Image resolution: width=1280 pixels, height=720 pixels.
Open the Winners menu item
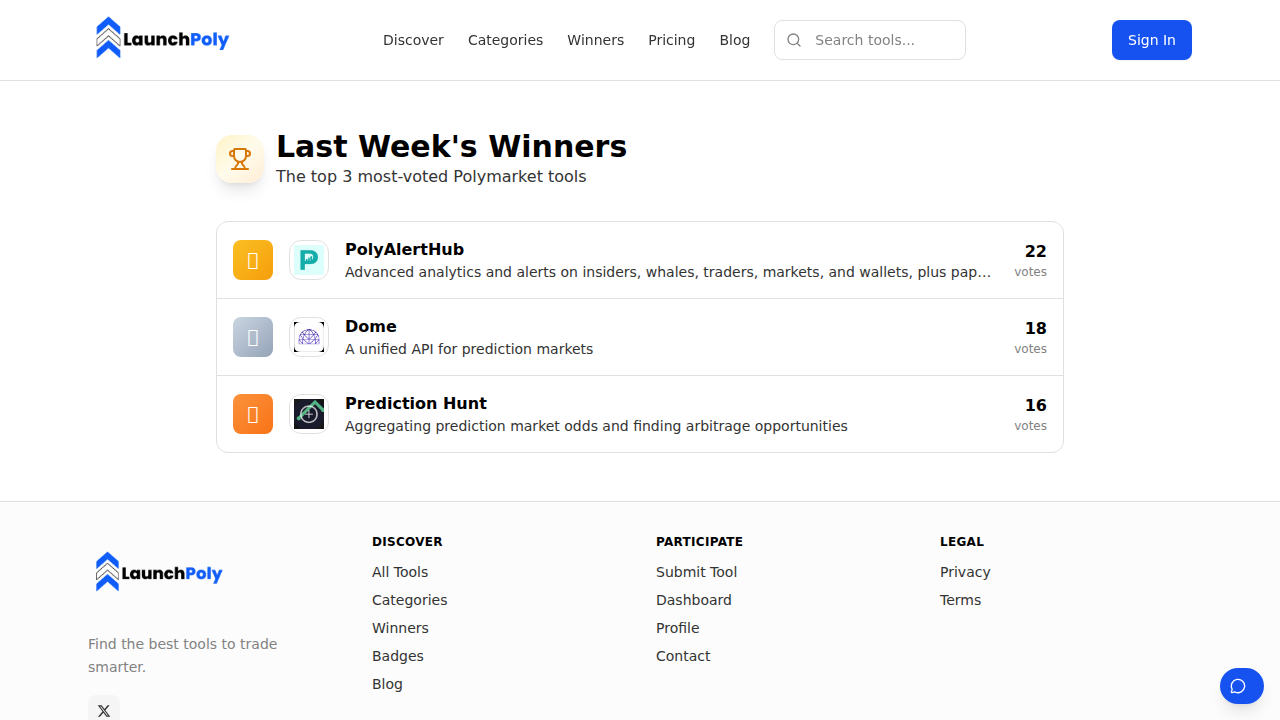(595, 40)
